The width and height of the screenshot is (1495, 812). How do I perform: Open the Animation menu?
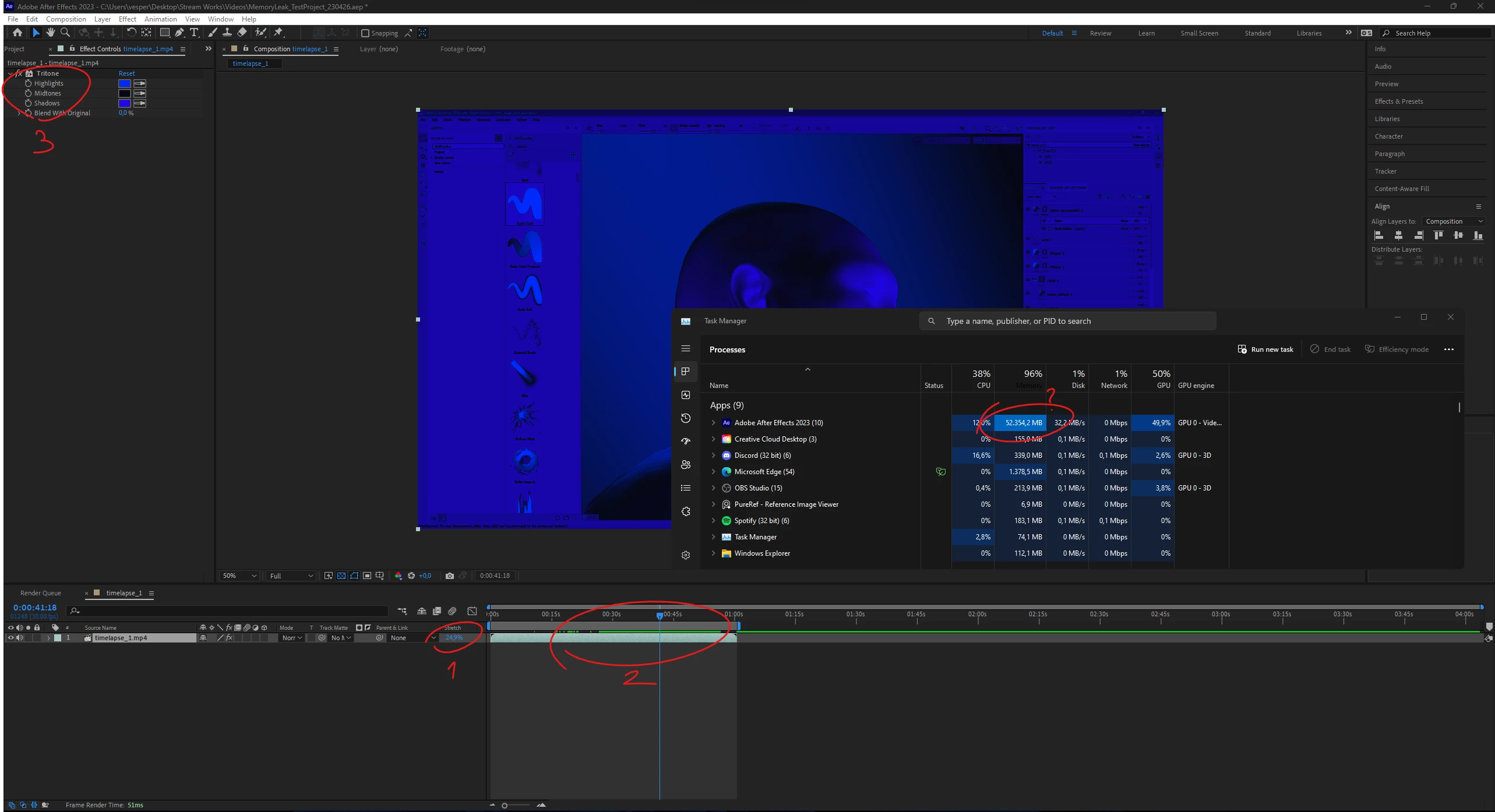pyautogui.click(x=160, y=19)
